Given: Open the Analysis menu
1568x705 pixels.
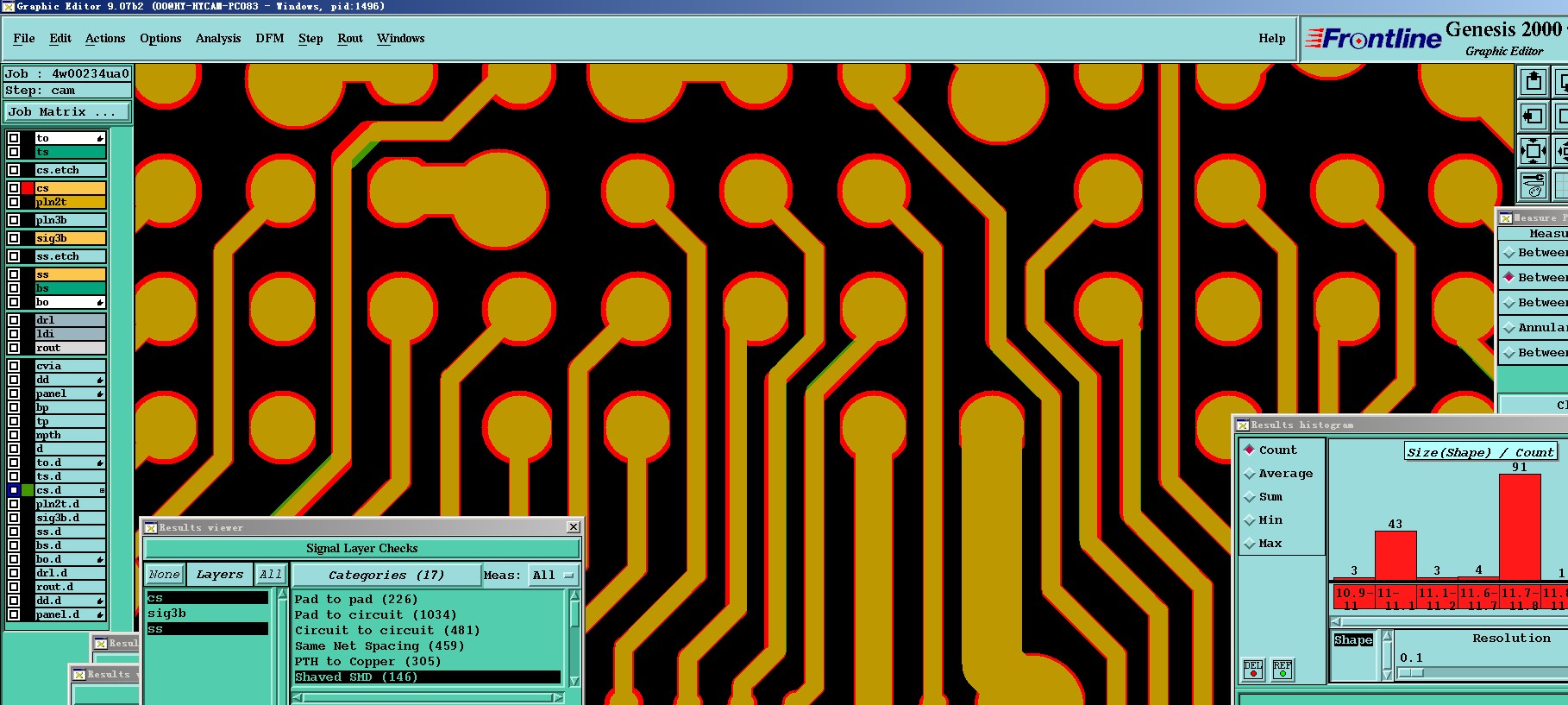Looking at the screenshot, I should pos(218,38).
